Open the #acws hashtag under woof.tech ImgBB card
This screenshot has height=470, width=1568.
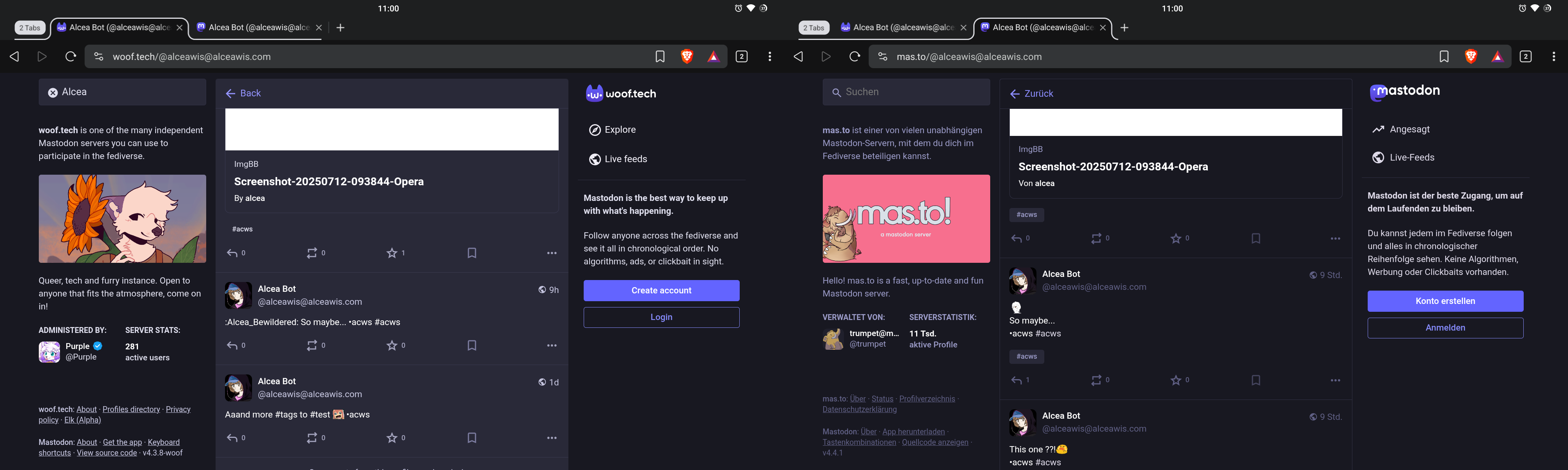tap(242, 229)
